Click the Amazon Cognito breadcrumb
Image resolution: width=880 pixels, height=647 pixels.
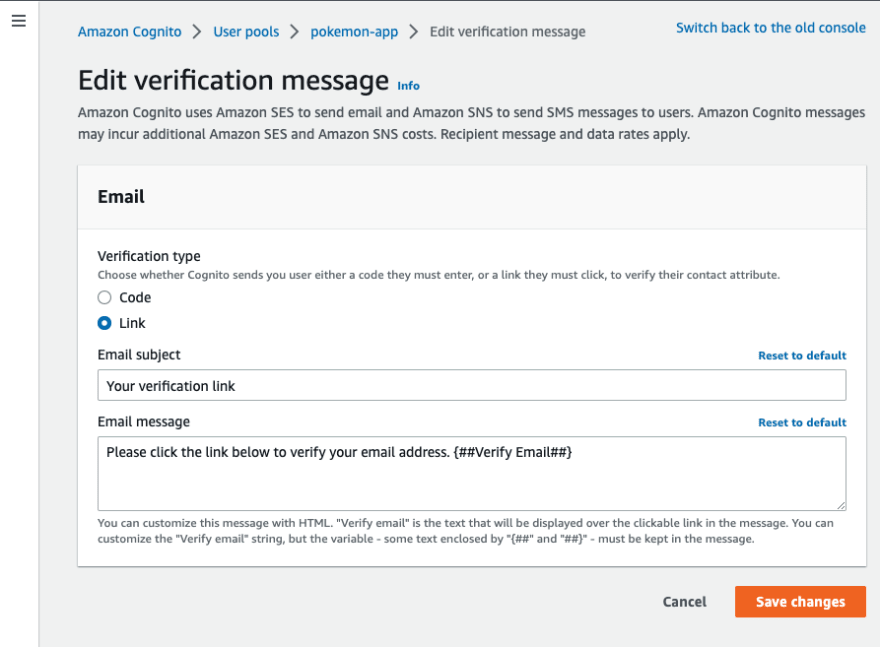130,32
